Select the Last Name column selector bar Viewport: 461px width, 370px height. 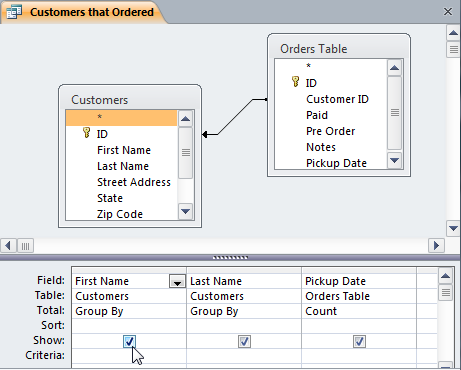coord(244,270)
